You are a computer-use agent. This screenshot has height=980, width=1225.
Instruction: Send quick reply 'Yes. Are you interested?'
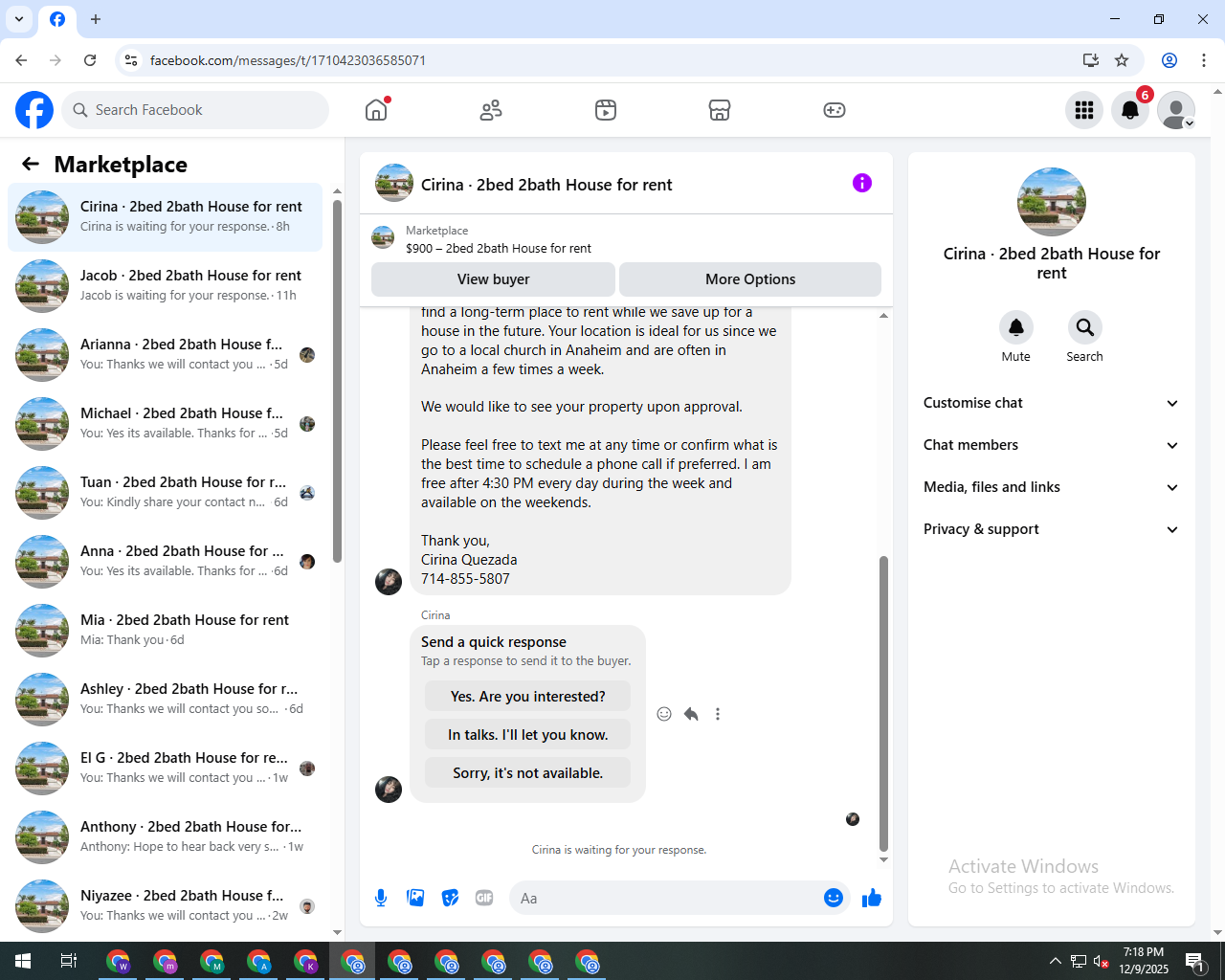click(528, 697)
